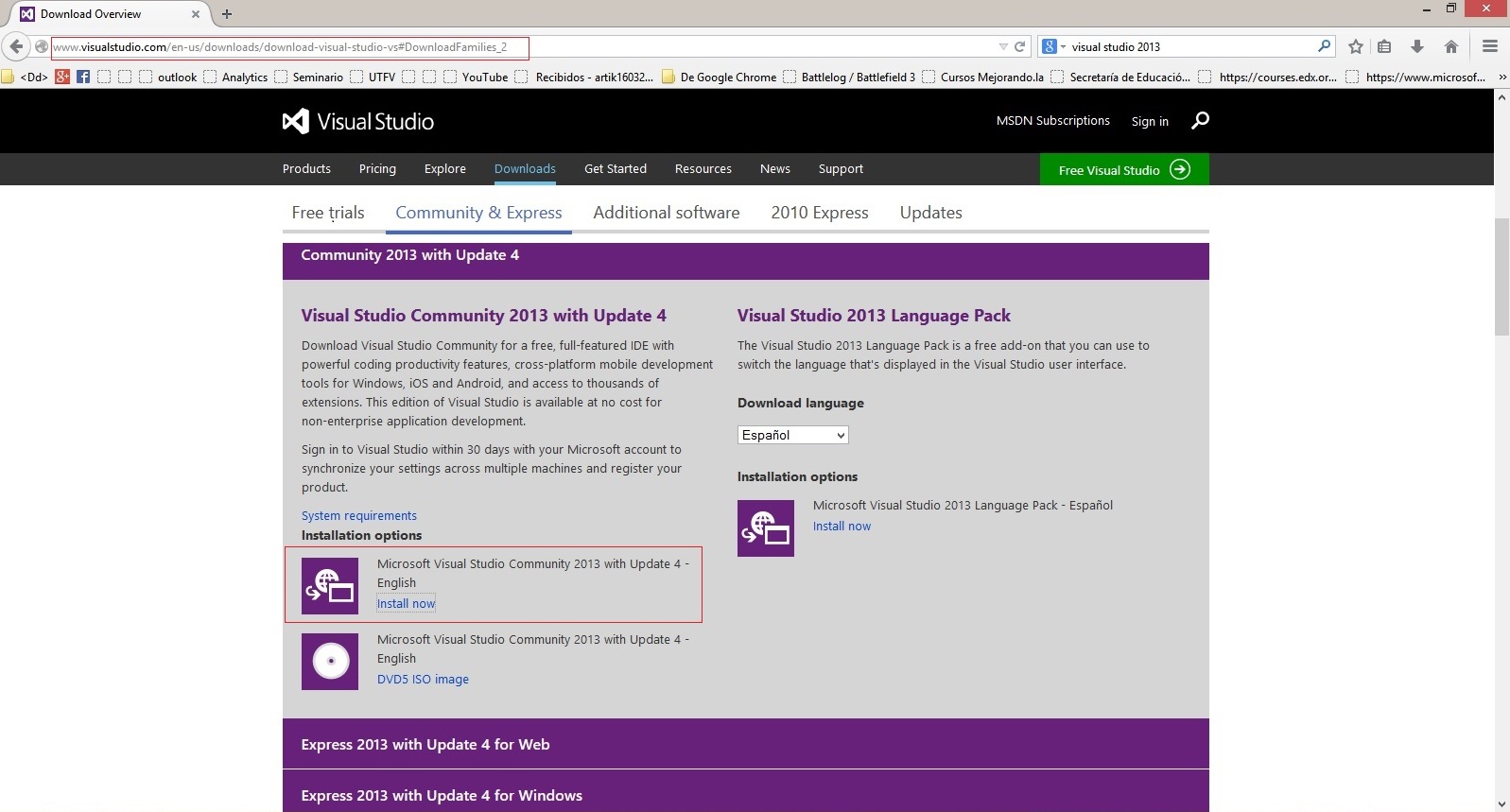
Task: Switch to the 2010 Express tab
Action: tap(820, 213)
